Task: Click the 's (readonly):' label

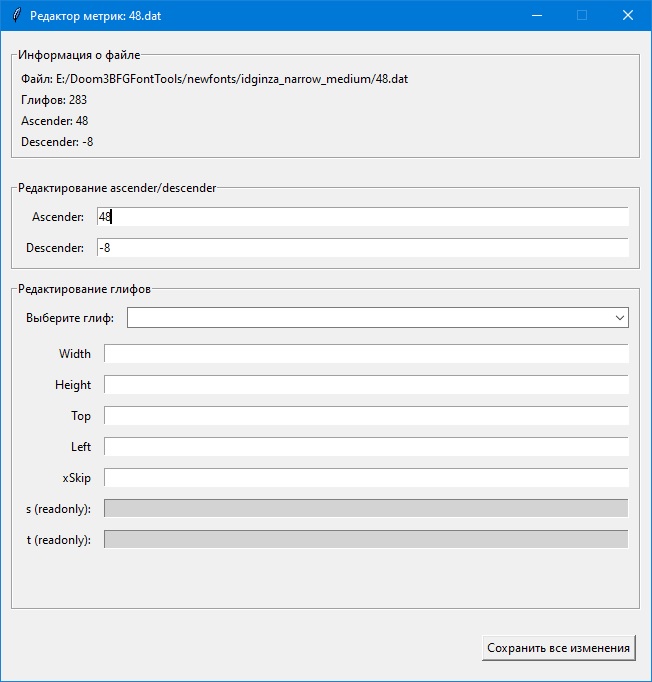Action: [59, 509]
